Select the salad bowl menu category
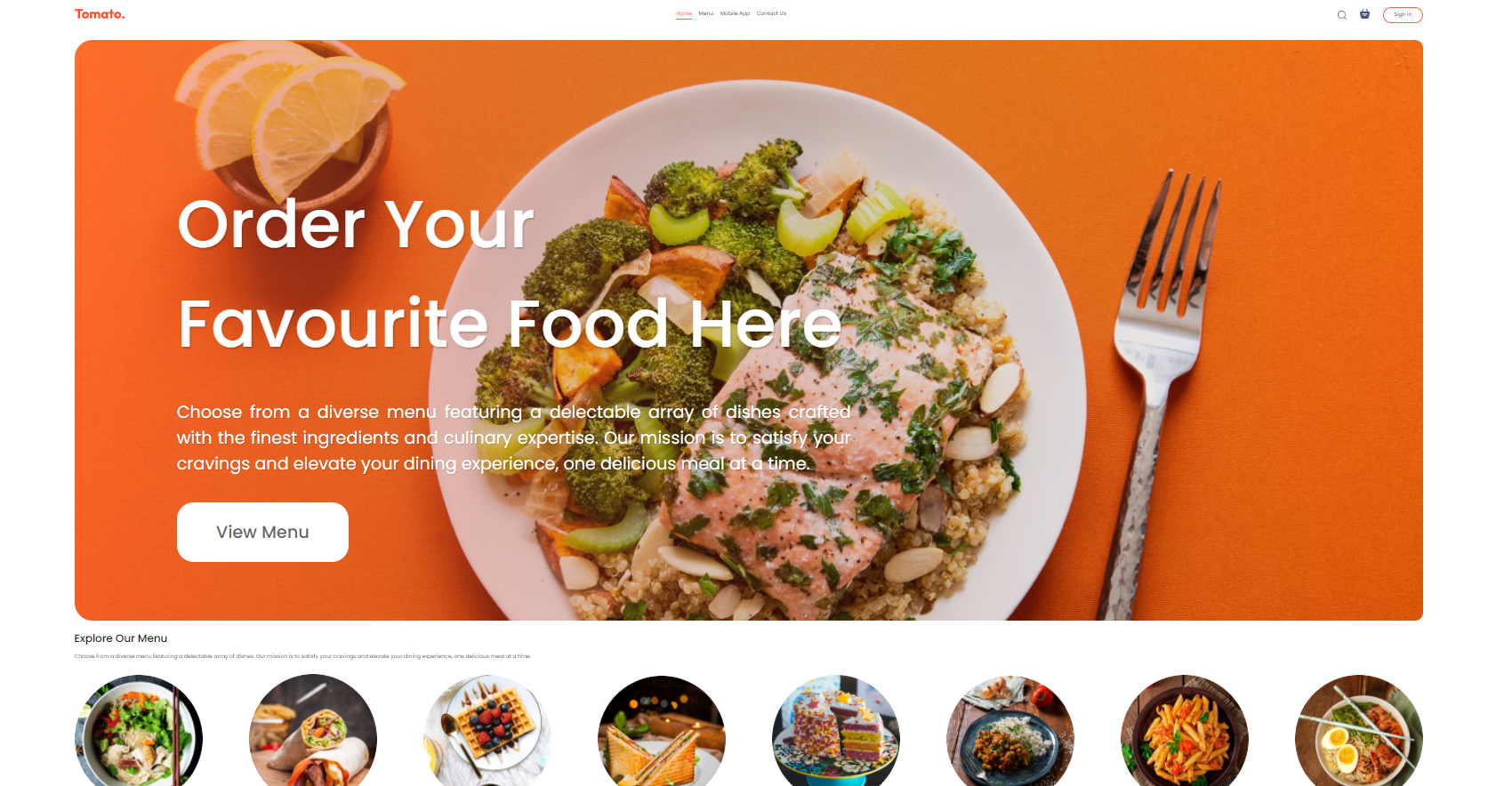The height and width of the screenshot is (786, 1512). pos(139,731)
